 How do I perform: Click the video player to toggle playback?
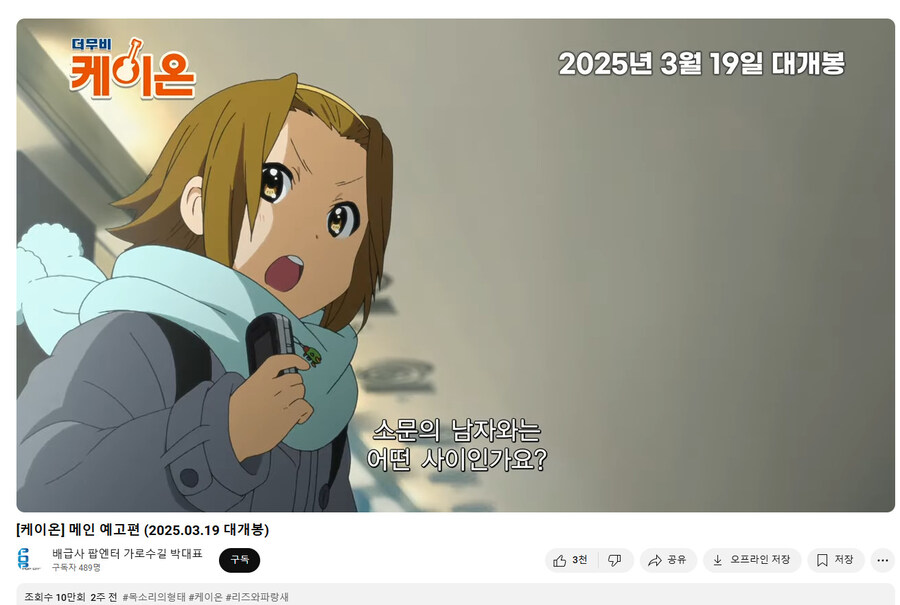tap(456, 265)
